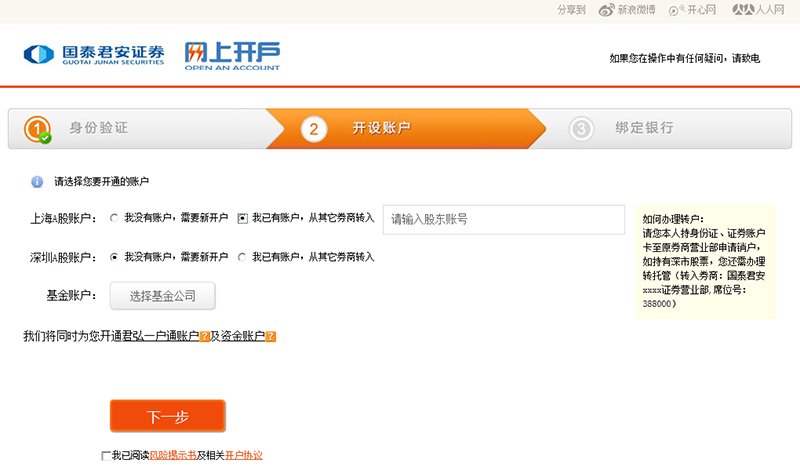
Task: Select step 2 开设账户 tab
Action: [381, 128]
